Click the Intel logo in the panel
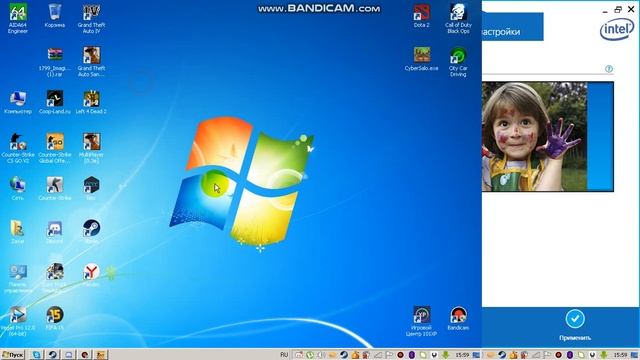 (x=617, y=30)
